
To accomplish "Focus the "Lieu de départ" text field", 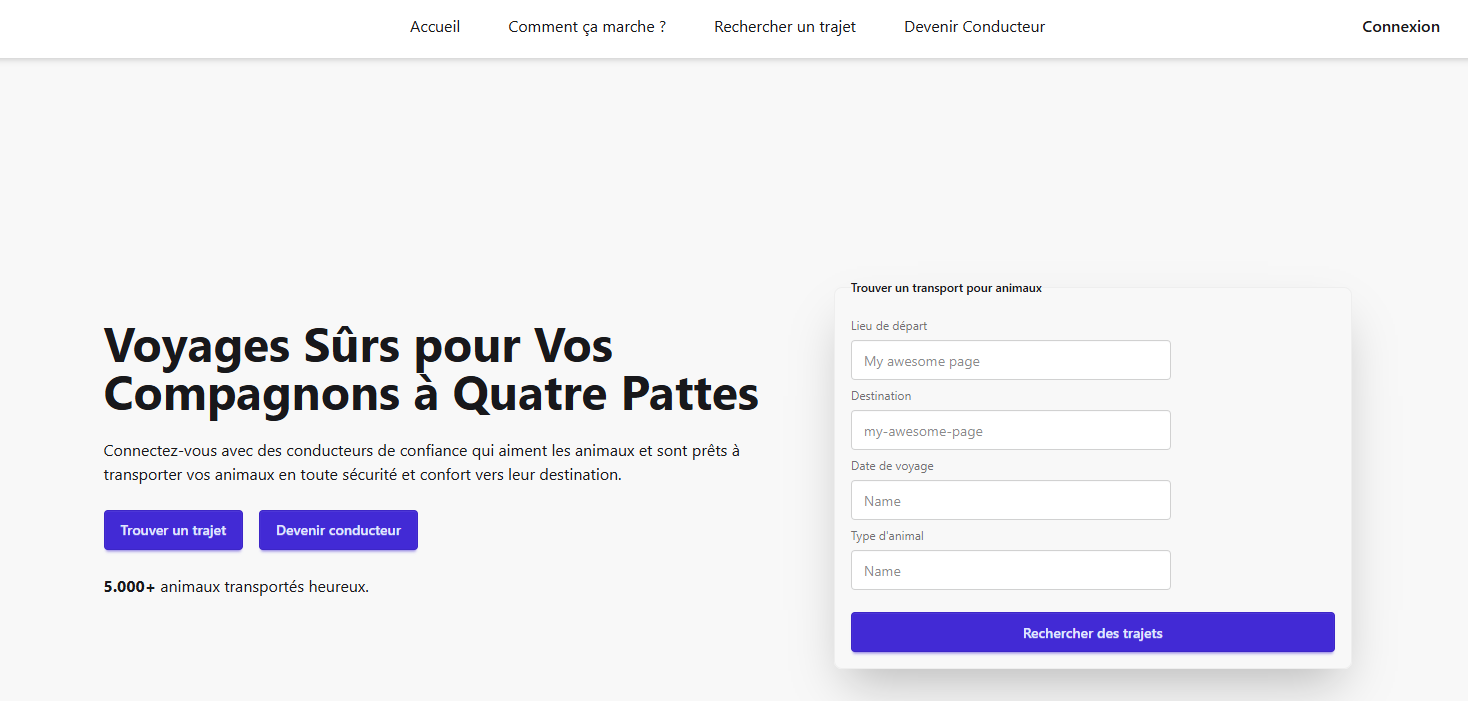I will pyautogui.click(x=1010, y=361).
